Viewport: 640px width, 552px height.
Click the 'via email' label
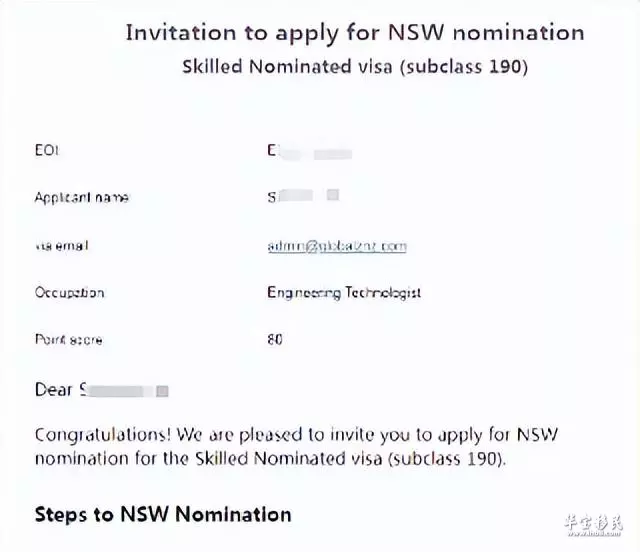[x=62, y=246]
